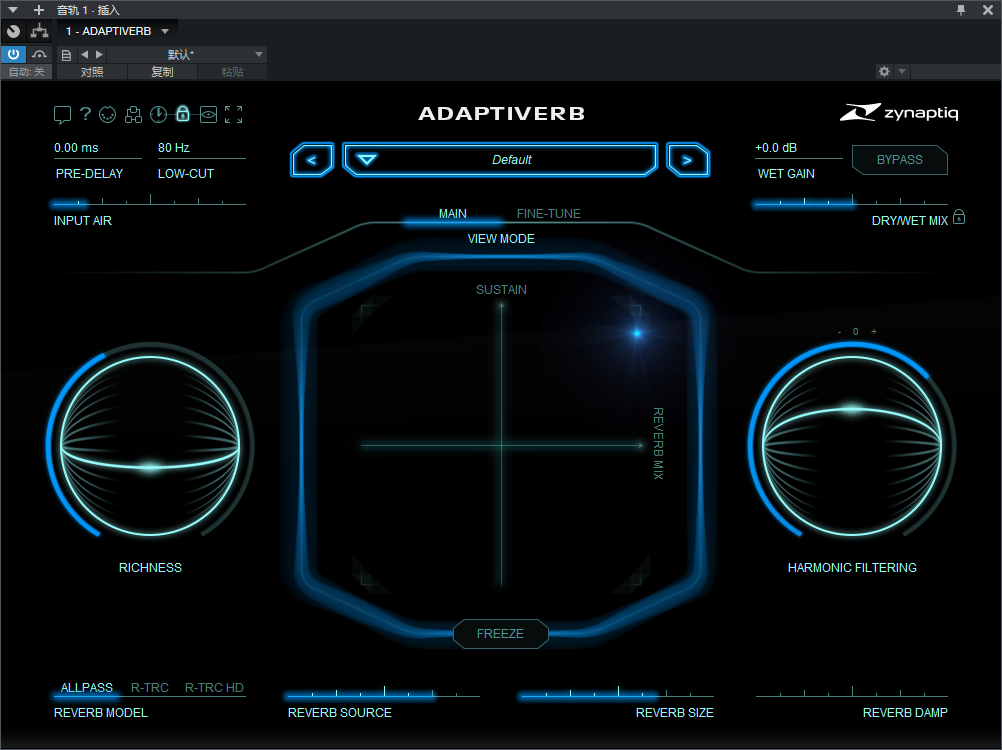Toggle the Dry/Wet Mix lock icon
The height and width of the screenshot is (750, 1002).
(959, 217)
